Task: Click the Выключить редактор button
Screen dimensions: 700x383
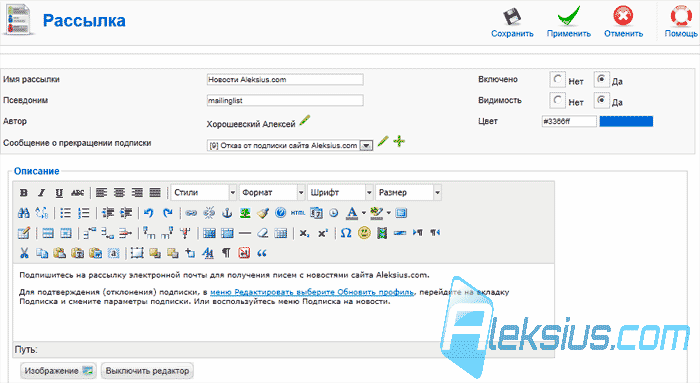Action: [x=147, y=371]
